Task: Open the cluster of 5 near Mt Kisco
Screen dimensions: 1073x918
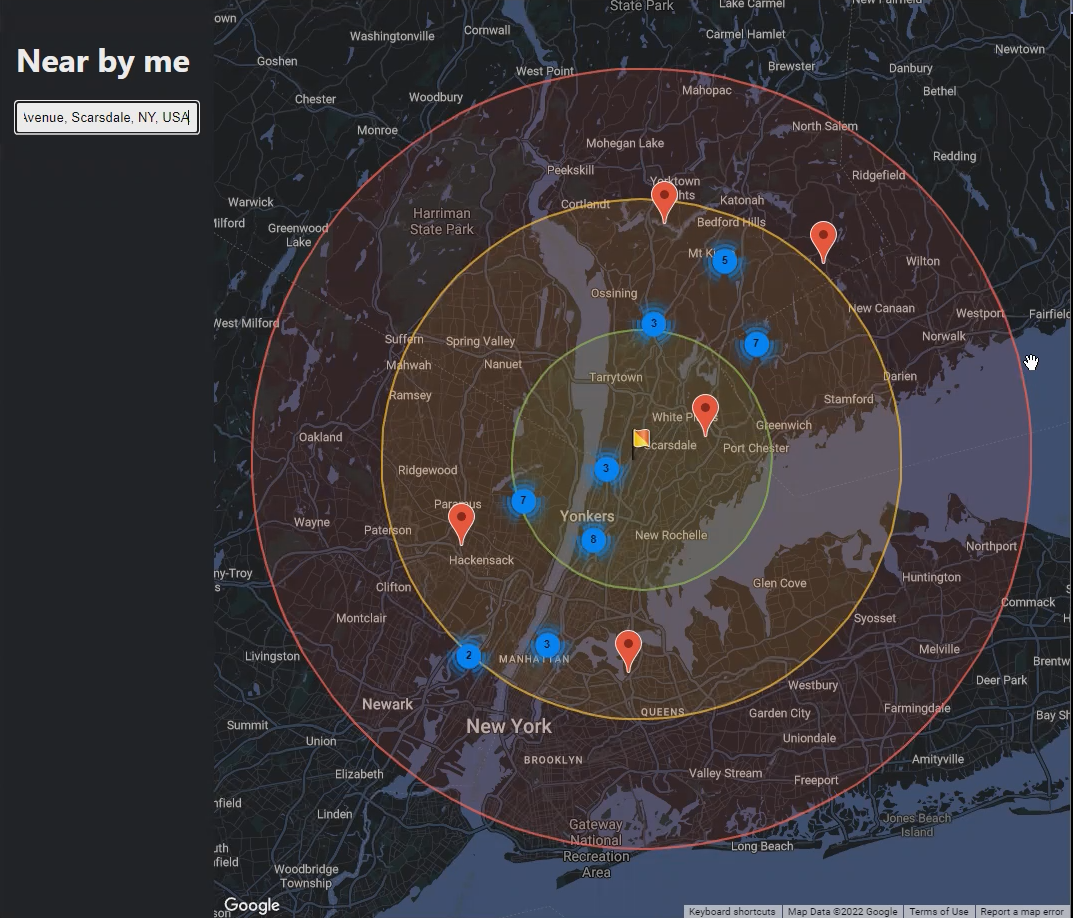Action: point(725,260)
